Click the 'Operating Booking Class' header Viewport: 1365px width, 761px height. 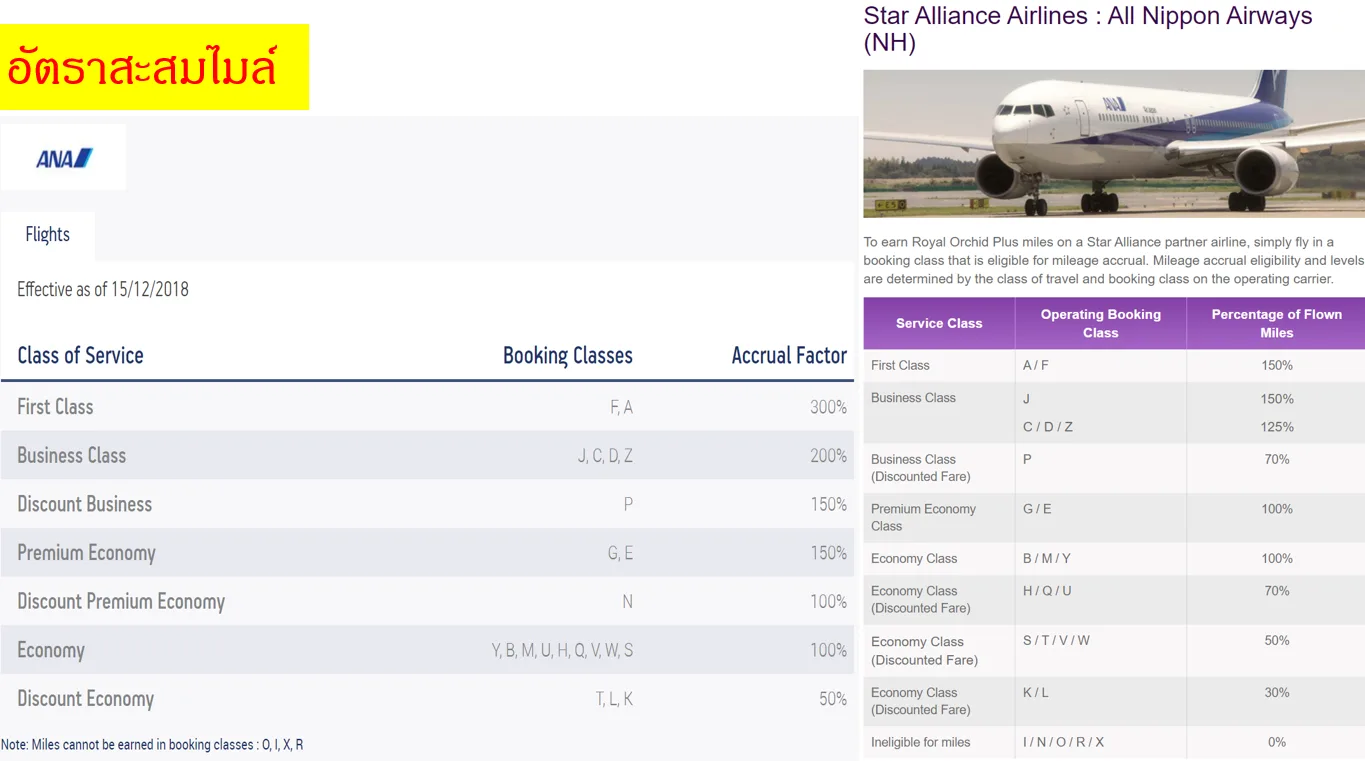(x=1101, y=323)
